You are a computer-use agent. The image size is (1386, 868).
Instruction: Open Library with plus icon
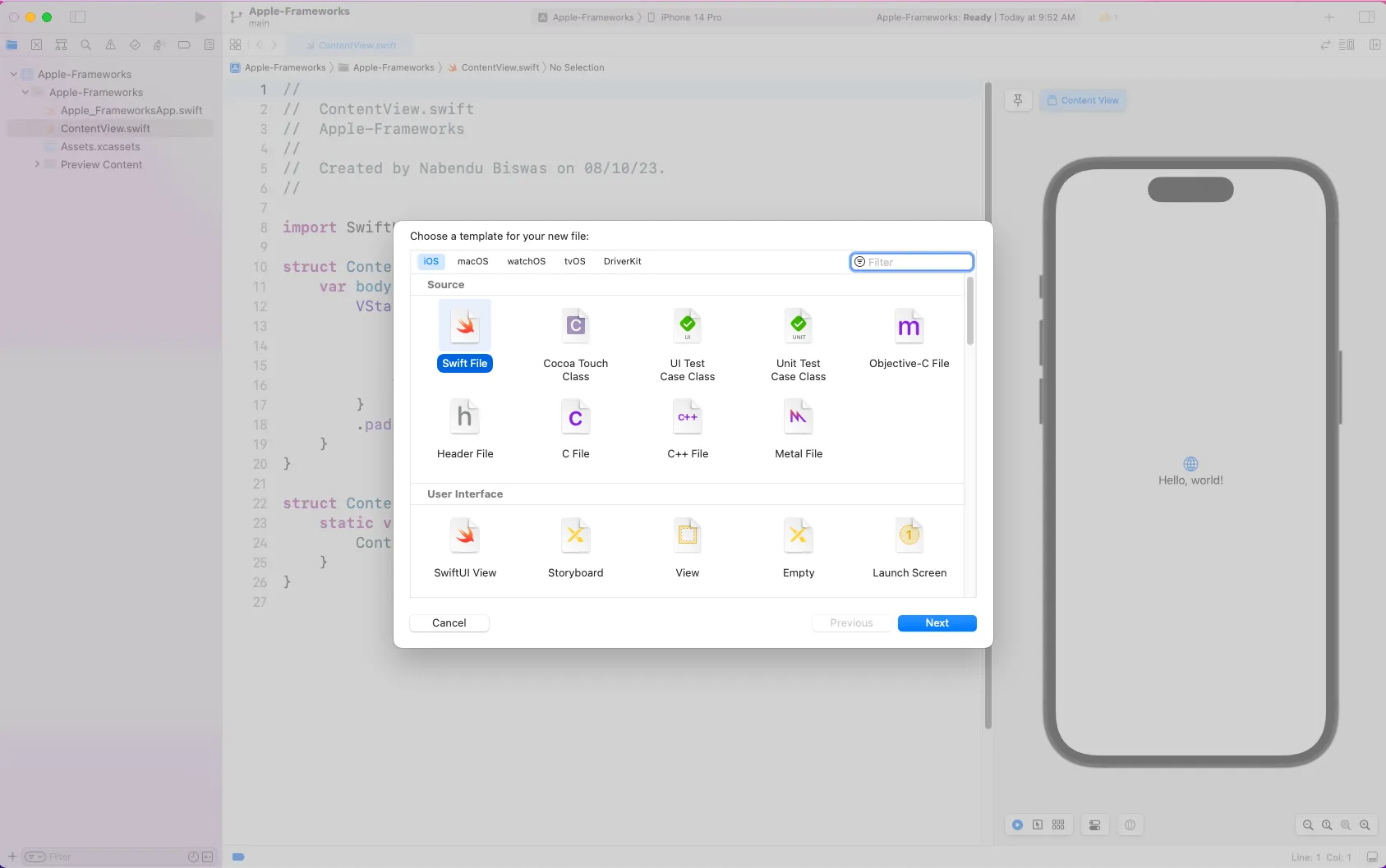pyautogui.click(x=1329, y=17)
